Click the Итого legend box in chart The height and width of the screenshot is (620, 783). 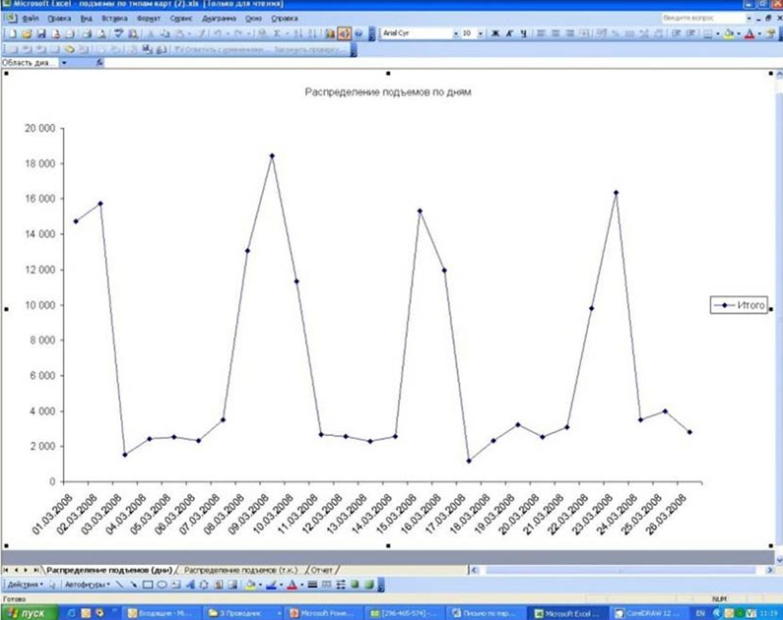pos(739,306)
